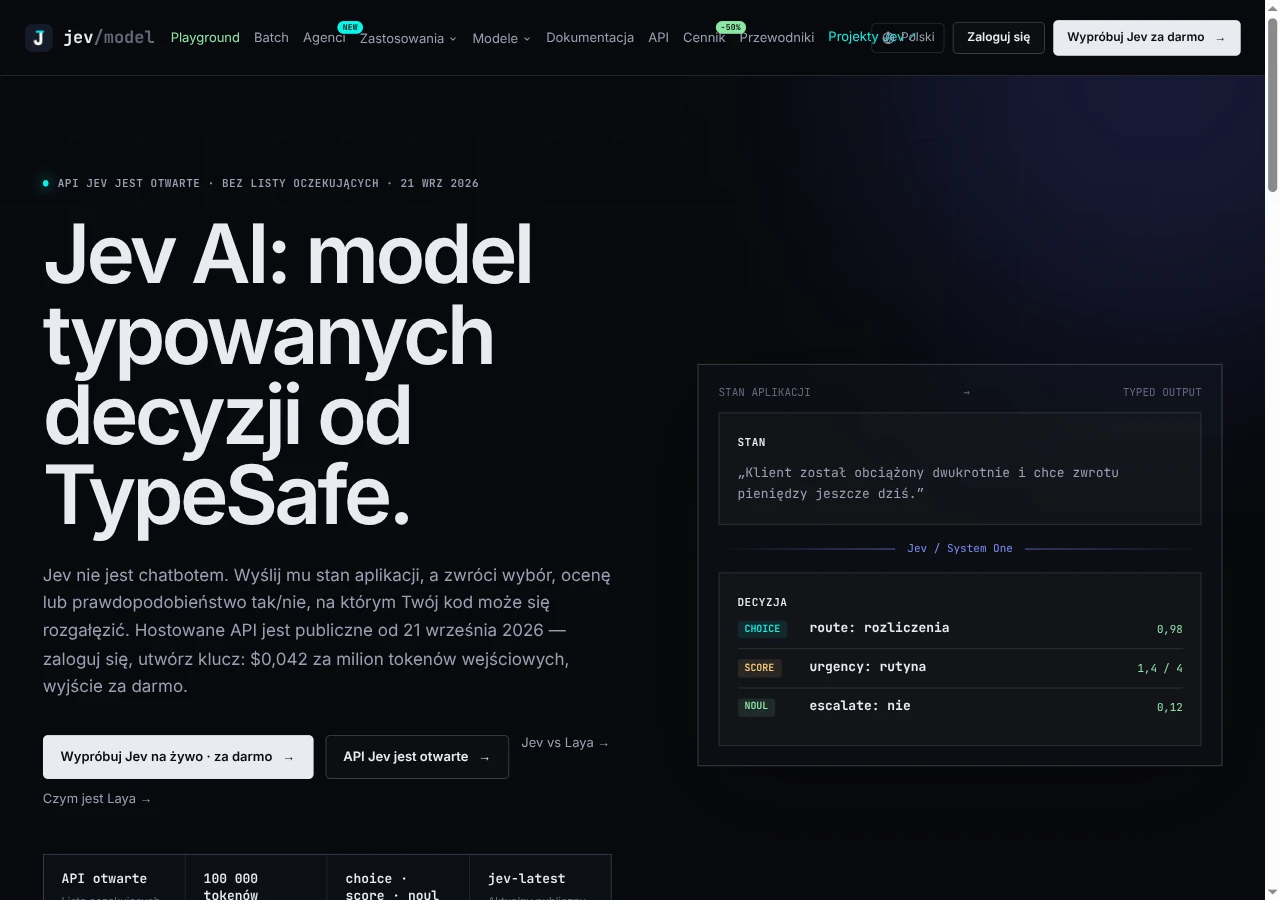Open the Dokumentacja page
The height and width of the screenshot is (900, 1280).
click(590, 37)
